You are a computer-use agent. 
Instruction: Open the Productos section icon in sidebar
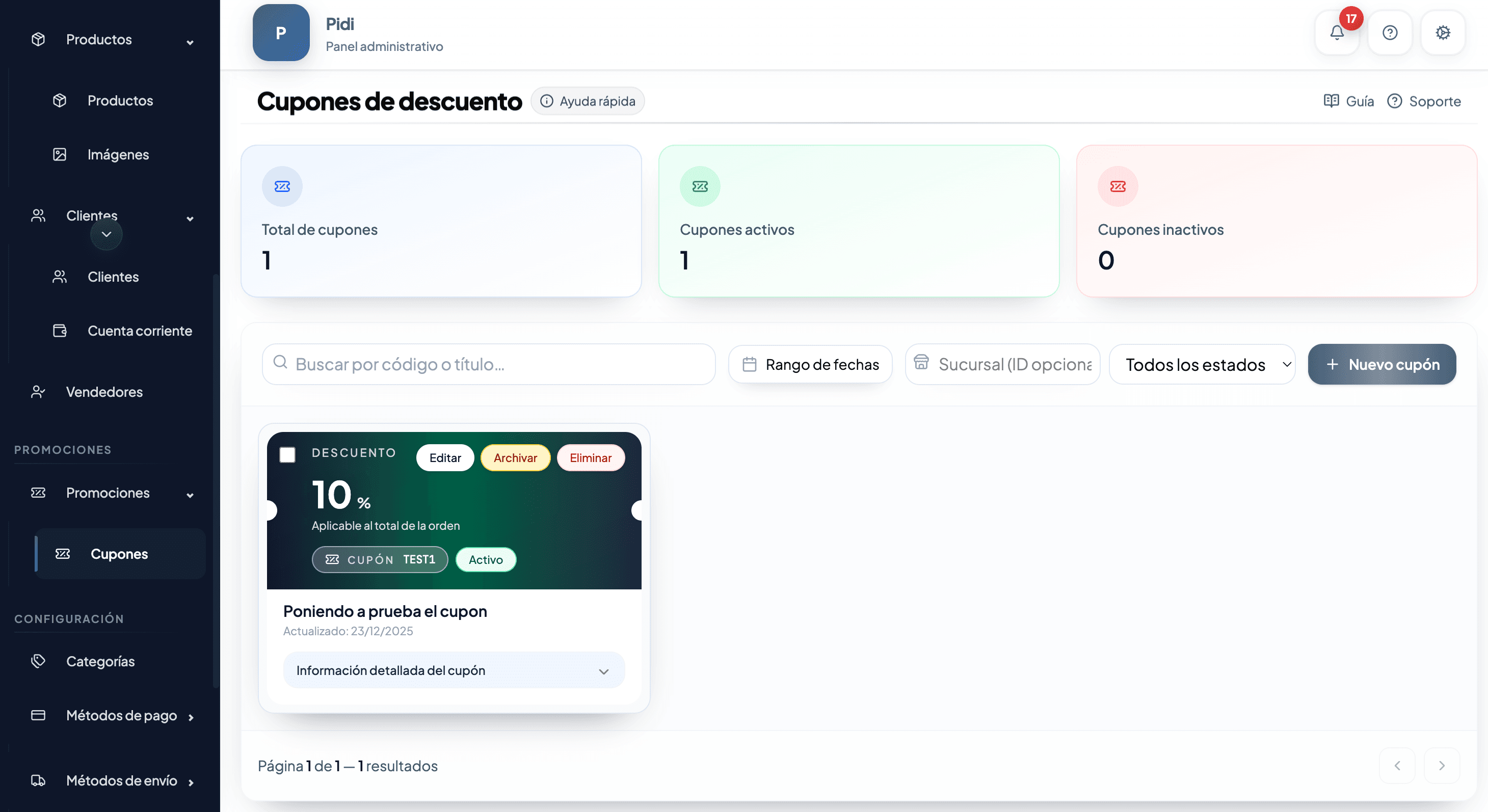tap(38, 39)
